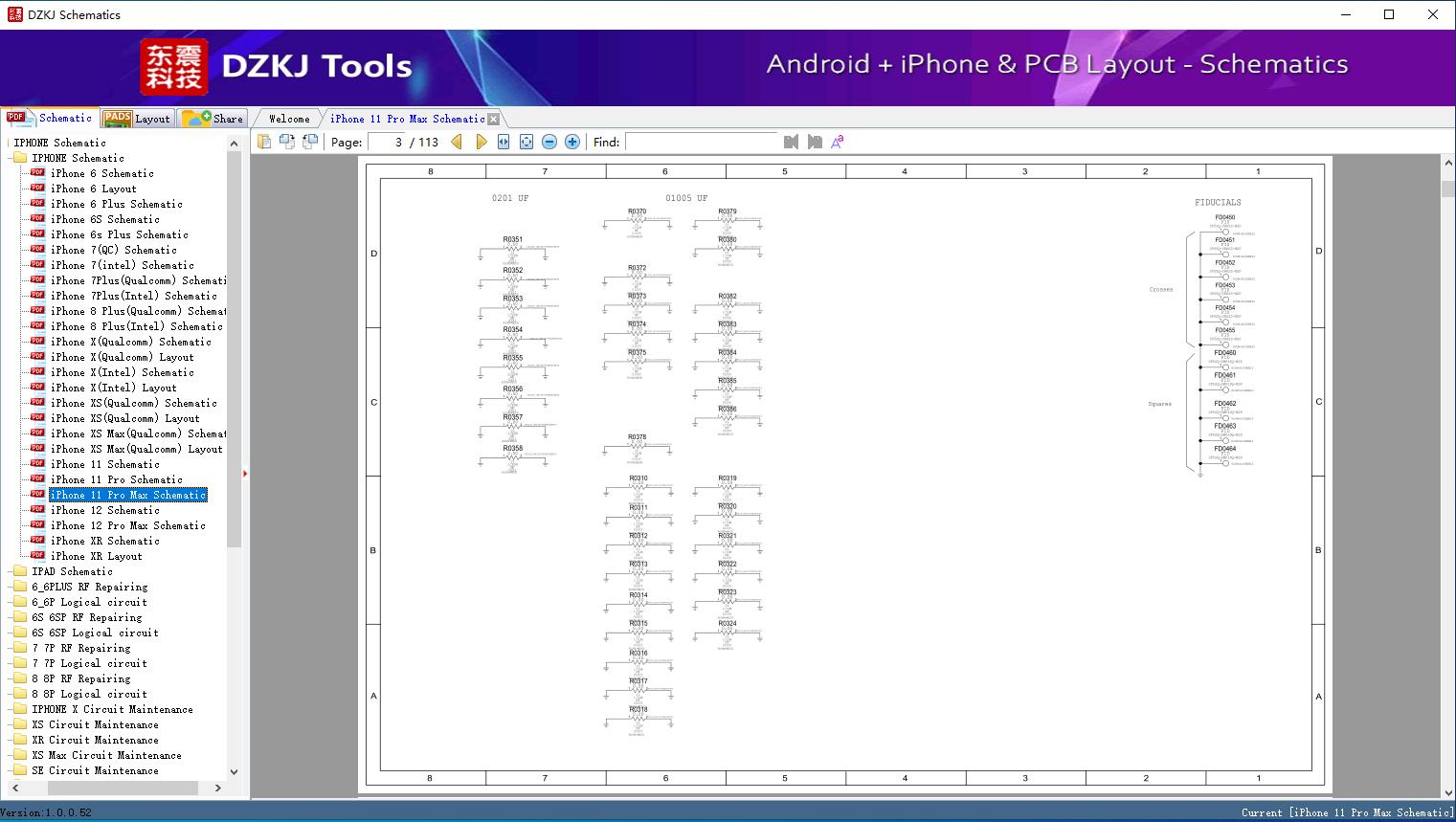The image size is (1456, 822).
Task: Go to the next page arrow
Action: click(481, 142)
